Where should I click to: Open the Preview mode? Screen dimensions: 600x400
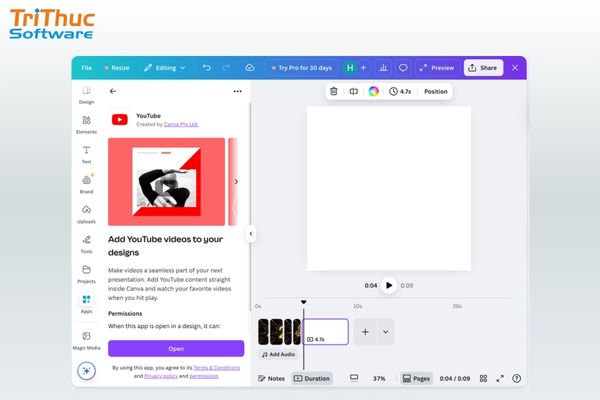437,68
